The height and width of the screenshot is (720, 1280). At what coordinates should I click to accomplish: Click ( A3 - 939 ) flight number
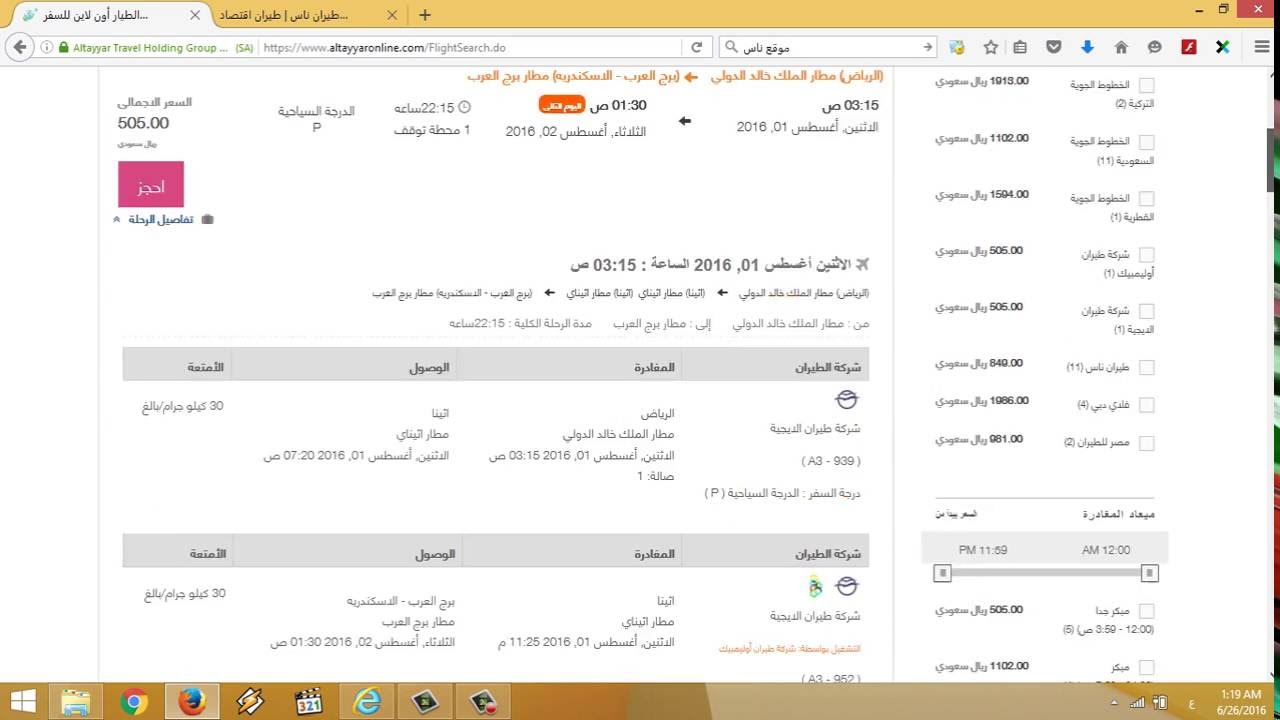[x=831, y=461]
